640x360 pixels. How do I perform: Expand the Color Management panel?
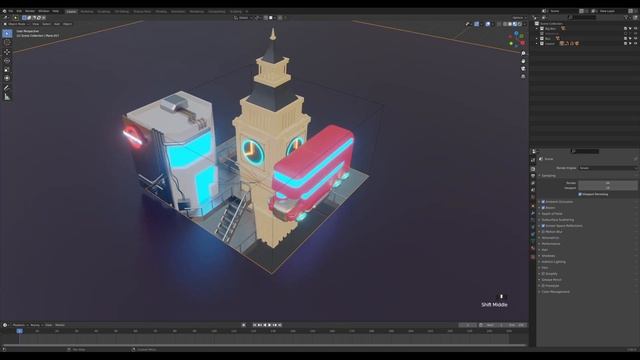click(555, 291)
